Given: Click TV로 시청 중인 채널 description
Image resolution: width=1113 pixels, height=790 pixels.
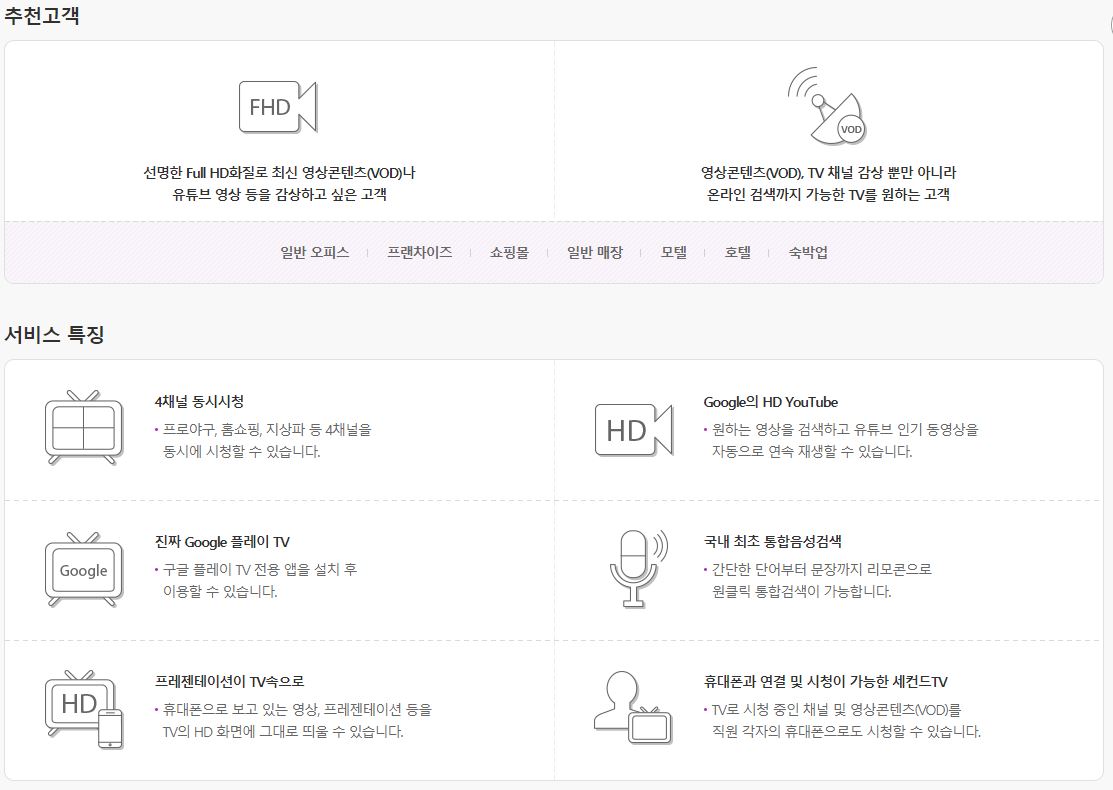Looking at the screenshot, I should point(836,709).
